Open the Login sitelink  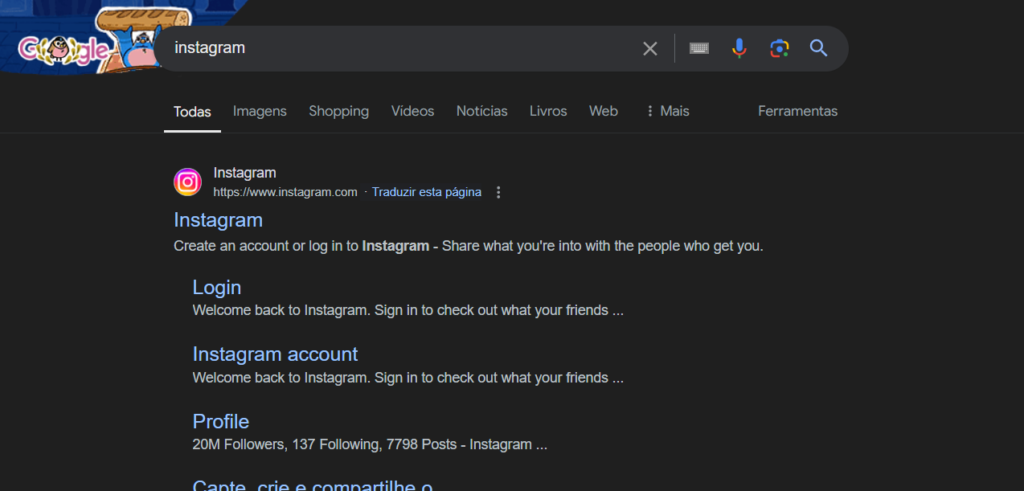coord(217,288)
